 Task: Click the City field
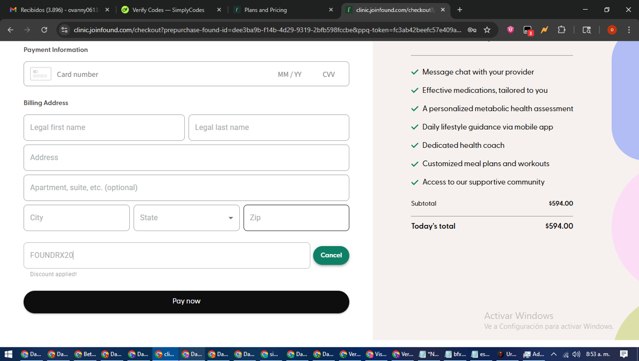77,218
